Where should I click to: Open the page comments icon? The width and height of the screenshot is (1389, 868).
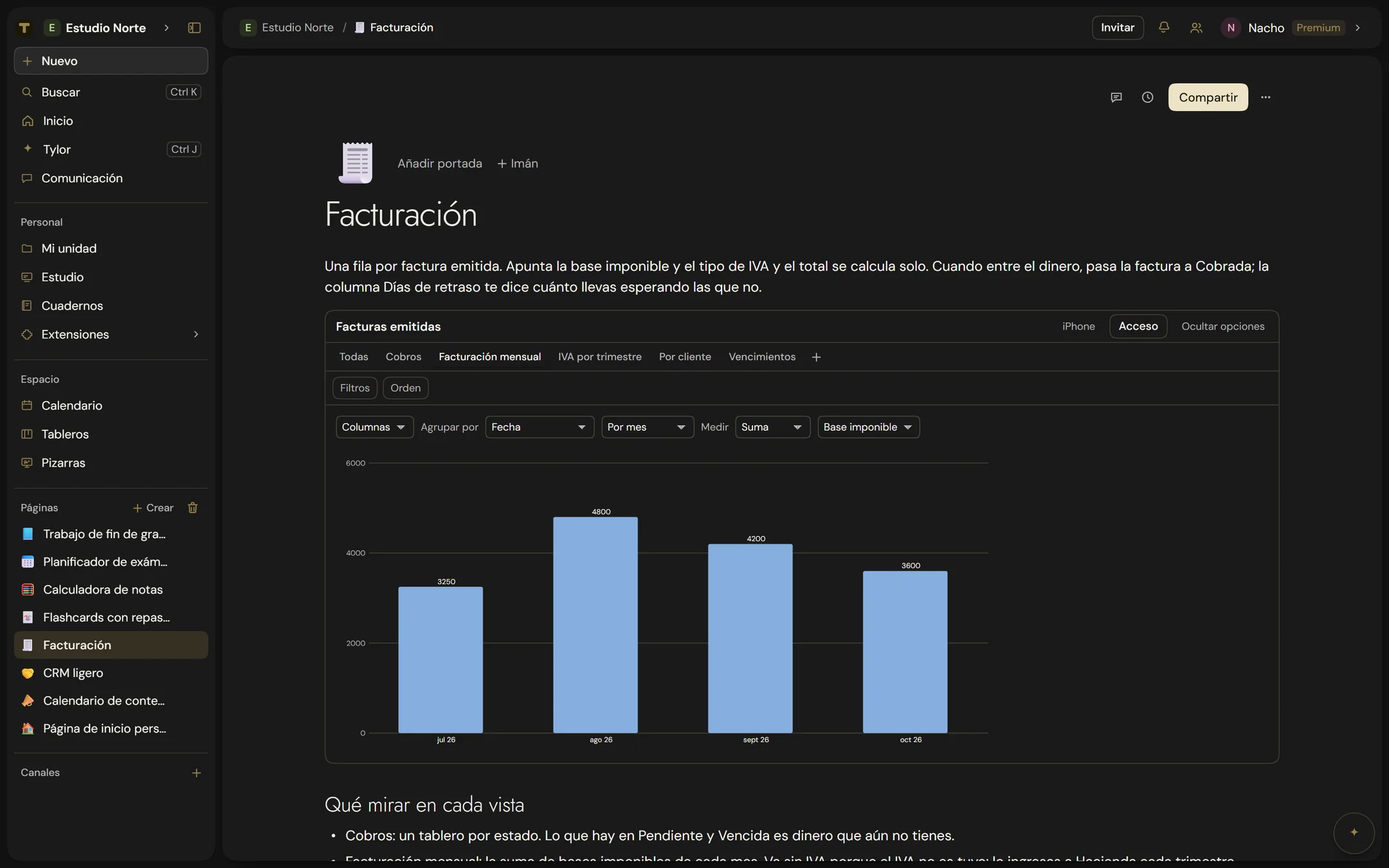(1116, 97)
